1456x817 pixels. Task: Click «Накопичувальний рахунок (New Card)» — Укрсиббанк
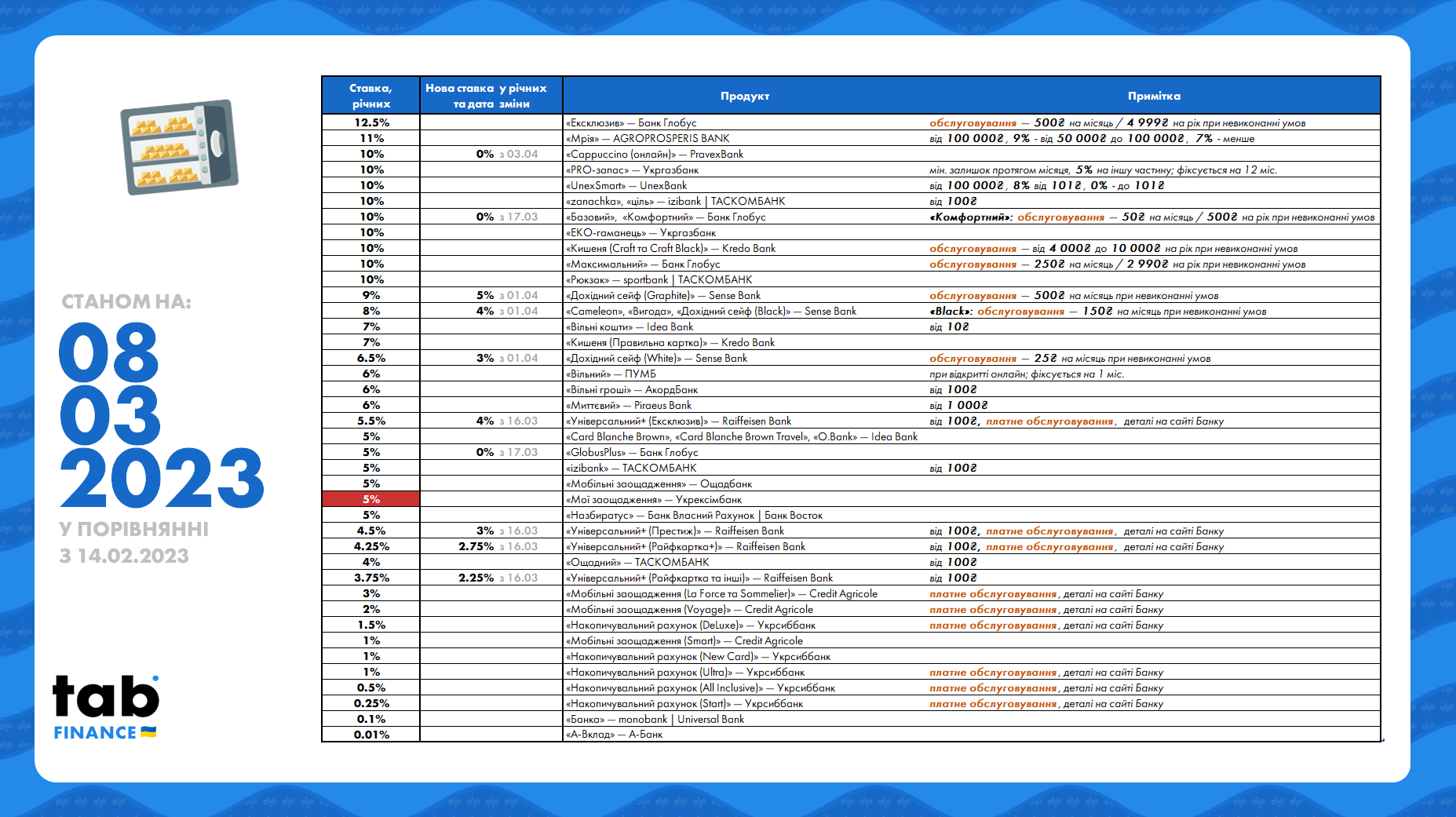[x=698, y=656]
